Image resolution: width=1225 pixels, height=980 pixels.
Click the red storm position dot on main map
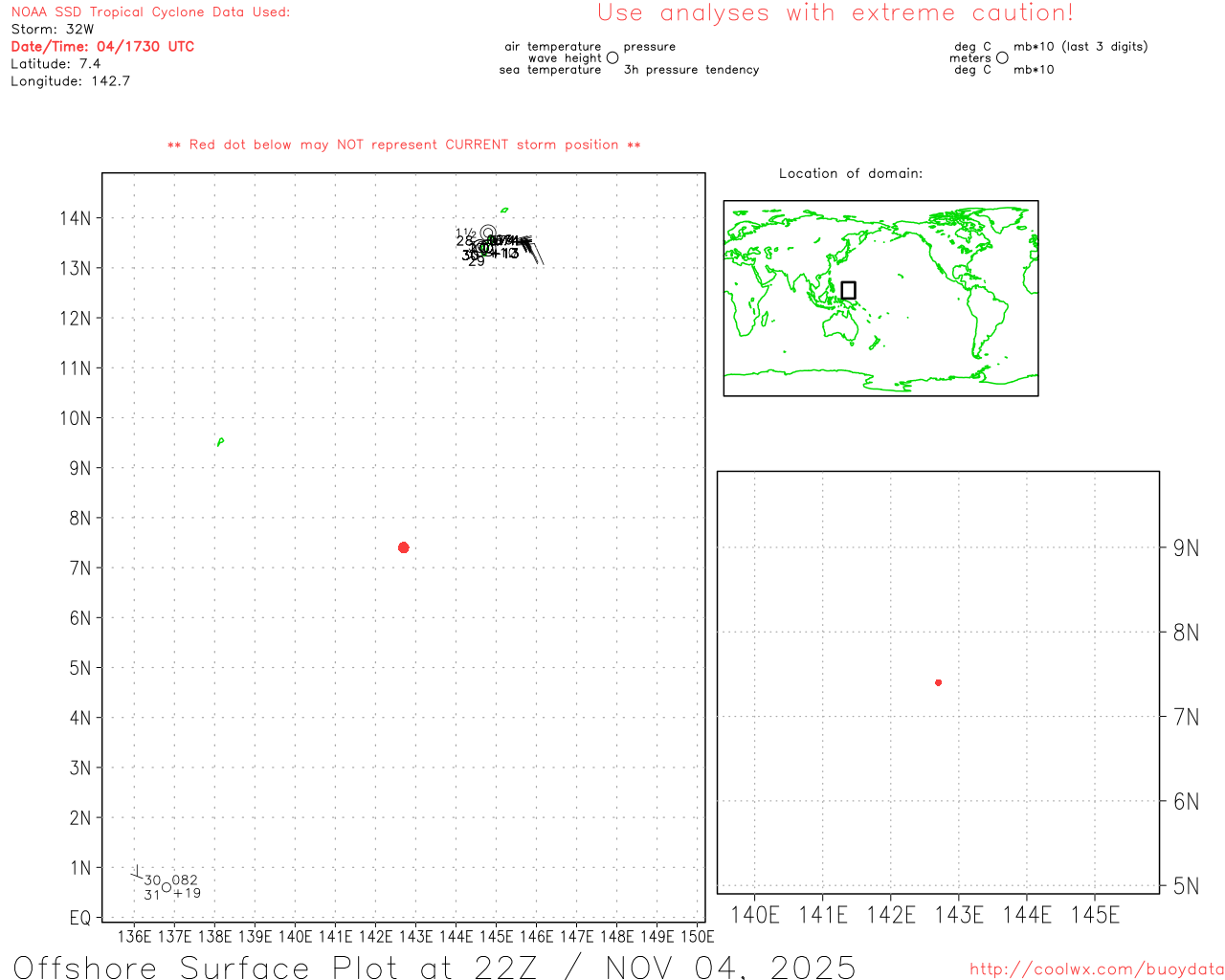(x=404, y=547)
